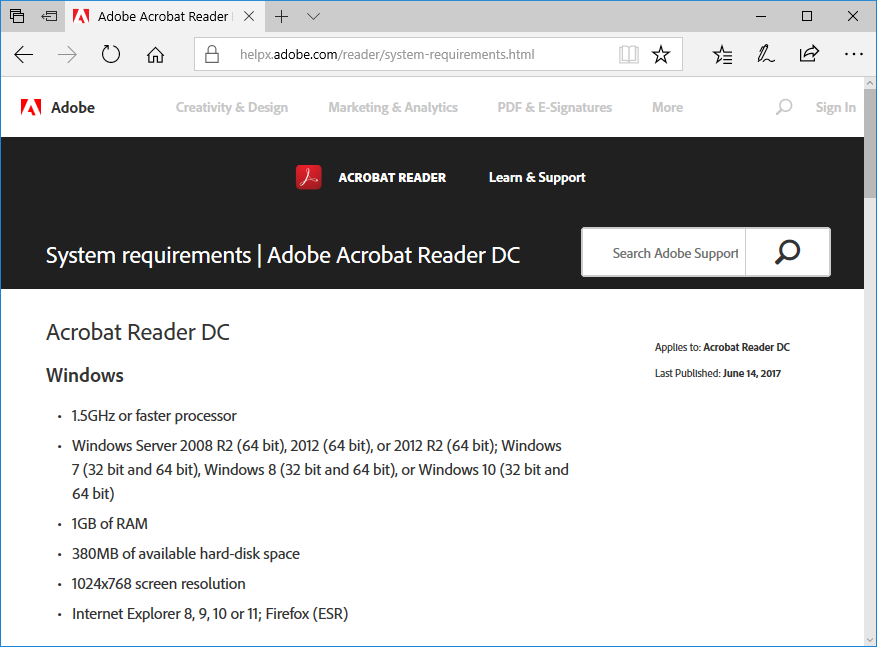This screenshot has width=877, height=647.
Task: Open Edge Settings and more menu
Action: pos(854,54)
